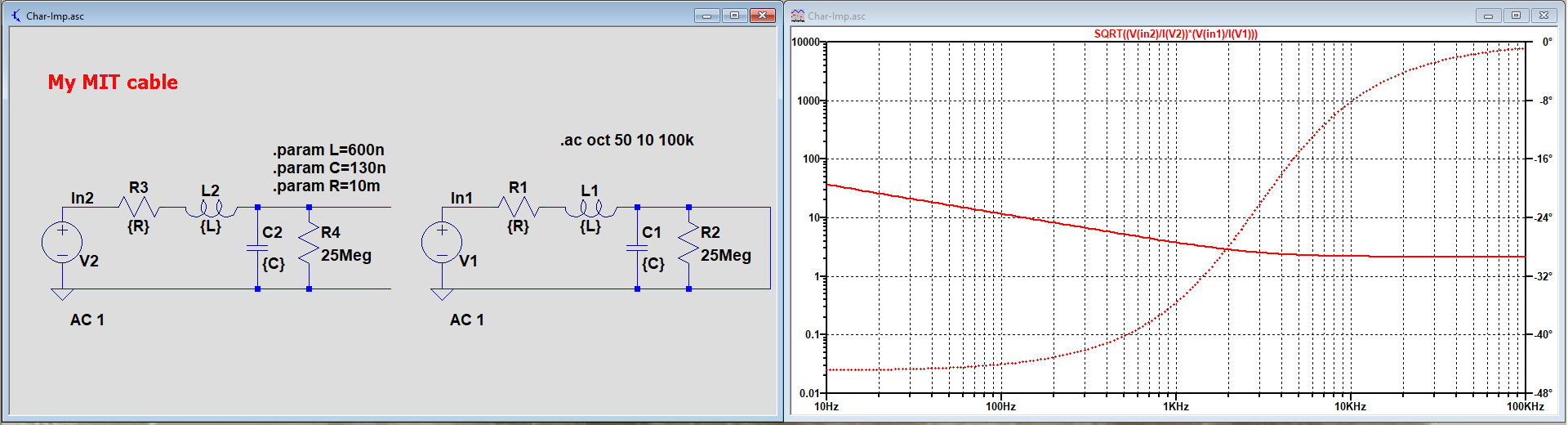
Task: Click the SQRT trace expression label
Action: pos(1176,34)
